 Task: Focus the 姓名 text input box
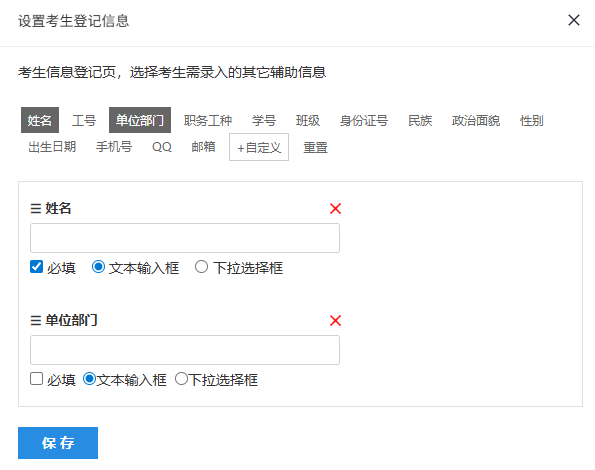[185, 238]
